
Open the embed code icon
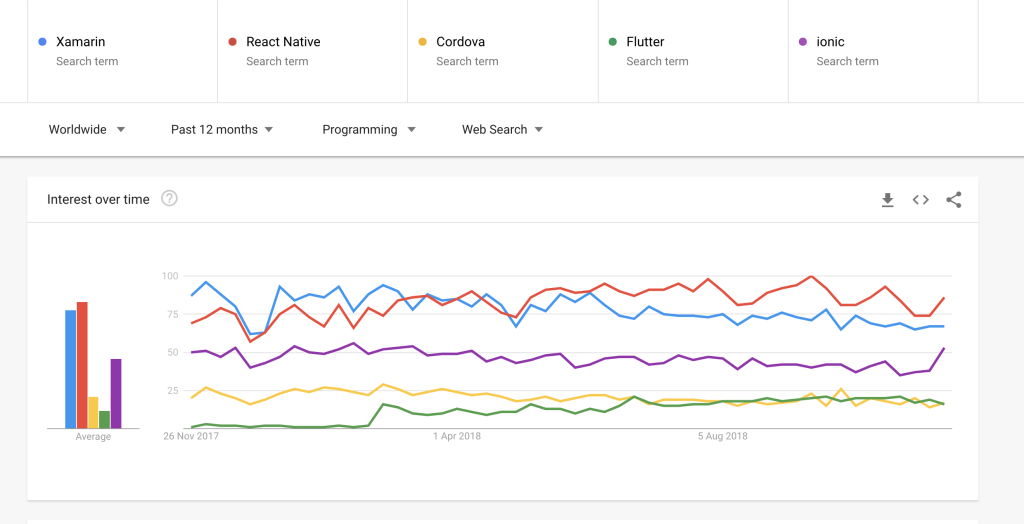[x=921, y=200]
